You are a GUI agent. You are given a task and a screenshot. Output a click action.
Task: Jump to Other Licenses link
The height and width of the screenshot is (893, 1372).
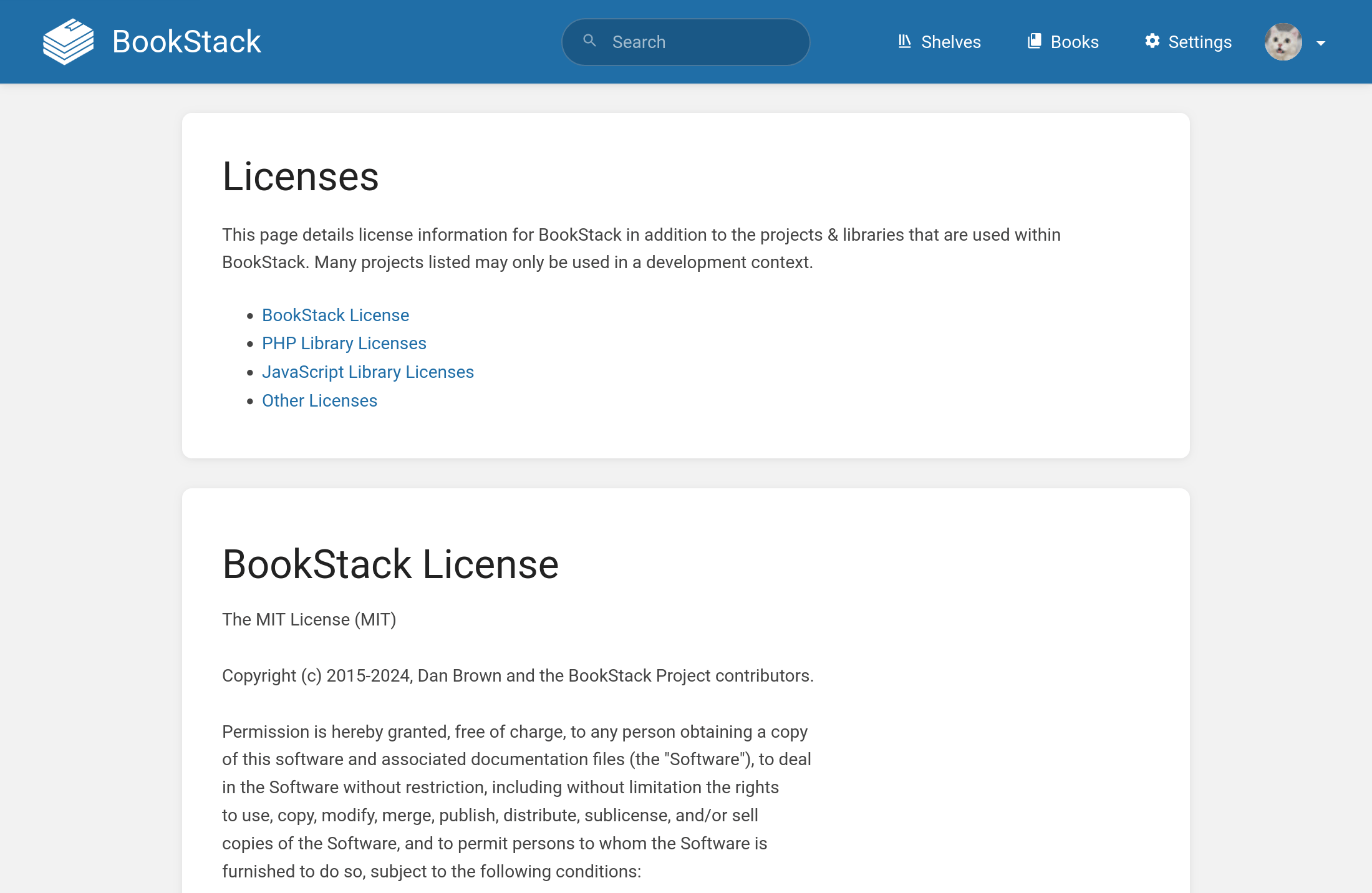tap(319, 400)
